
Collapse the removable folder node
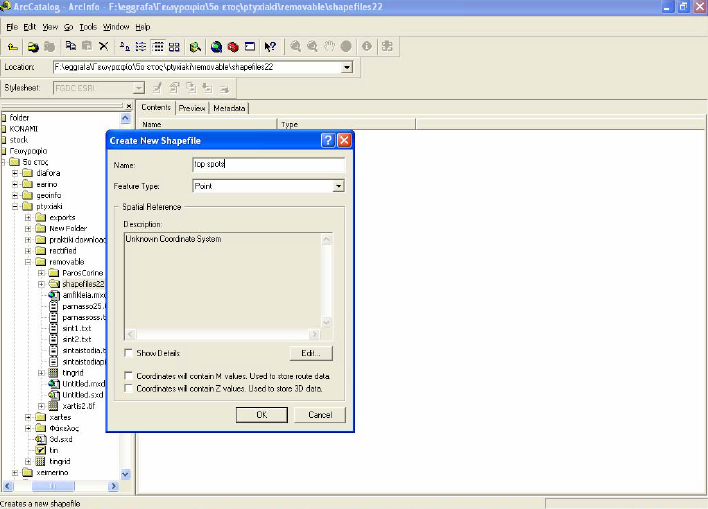28,262
